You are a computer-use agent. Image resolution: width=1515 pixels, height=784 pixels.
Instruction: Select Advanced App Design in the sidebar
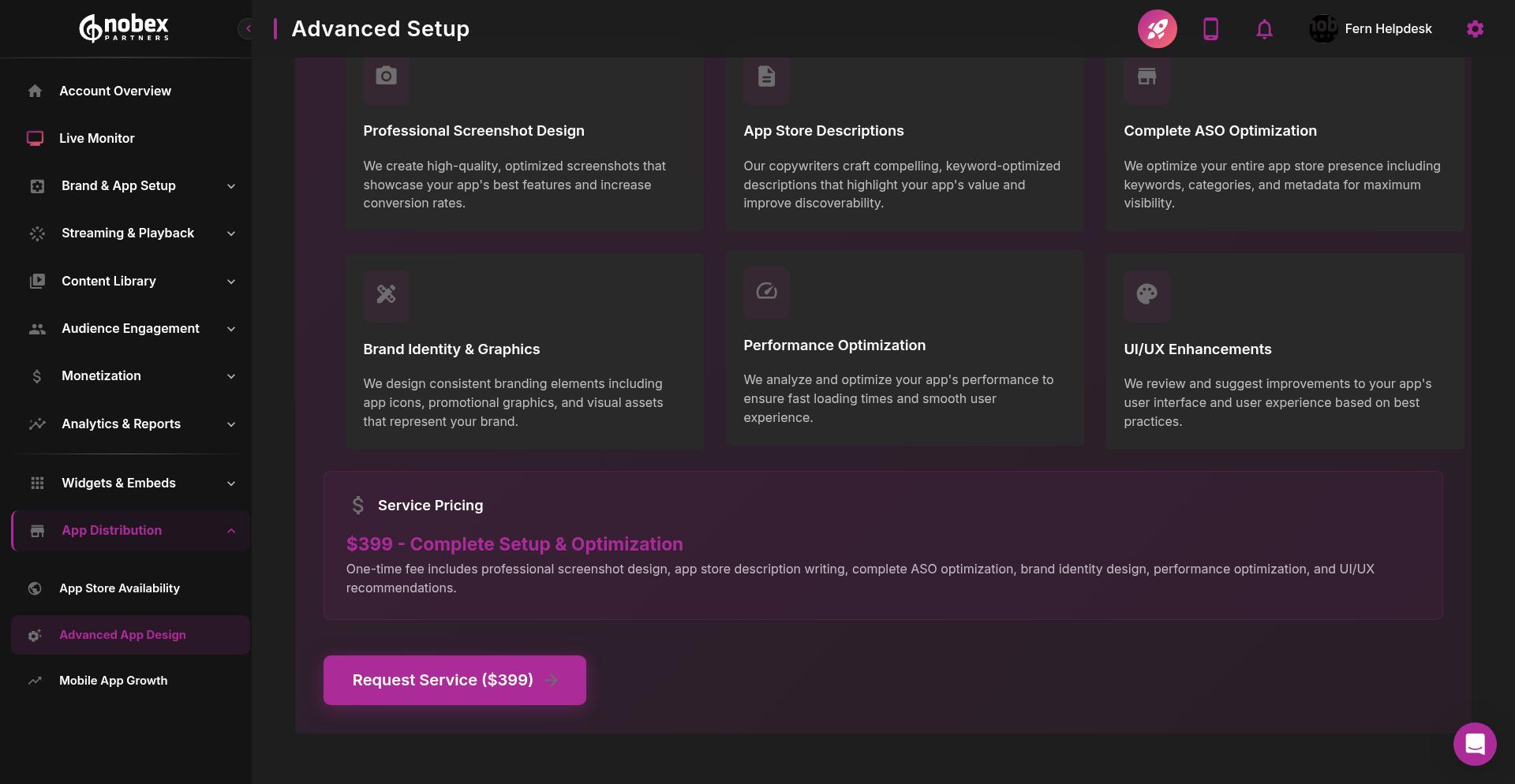pyautogui.click(x=123, y=635)
